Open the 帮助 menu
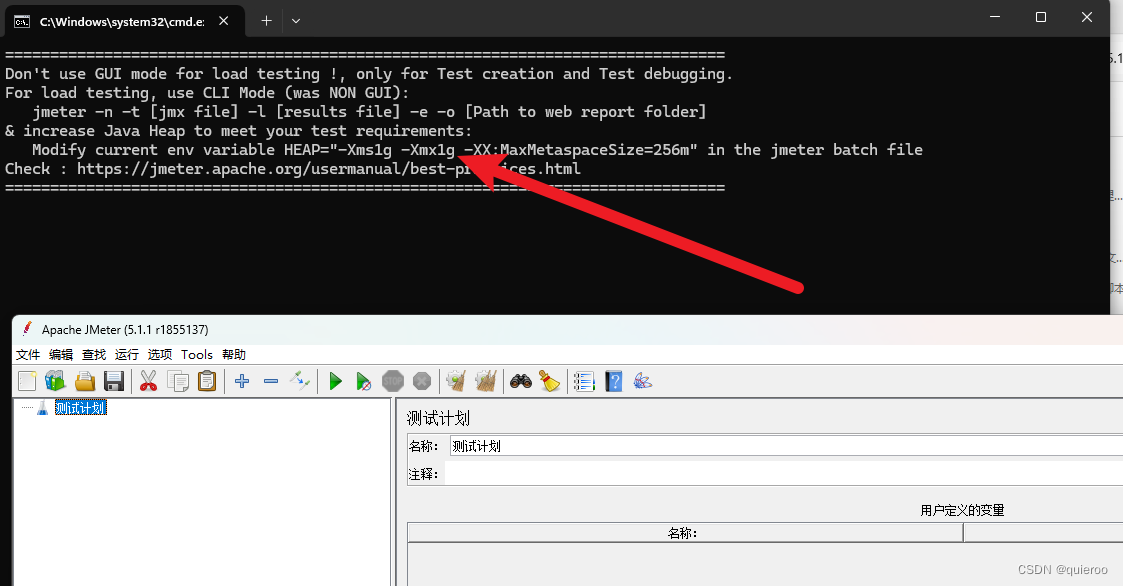 233,355
